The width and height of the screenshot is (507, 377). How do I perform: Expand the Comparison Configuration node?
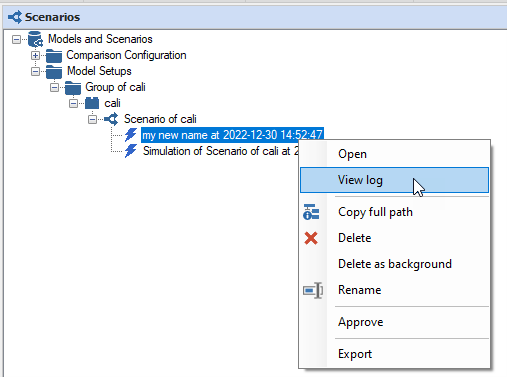click(35, 55)
